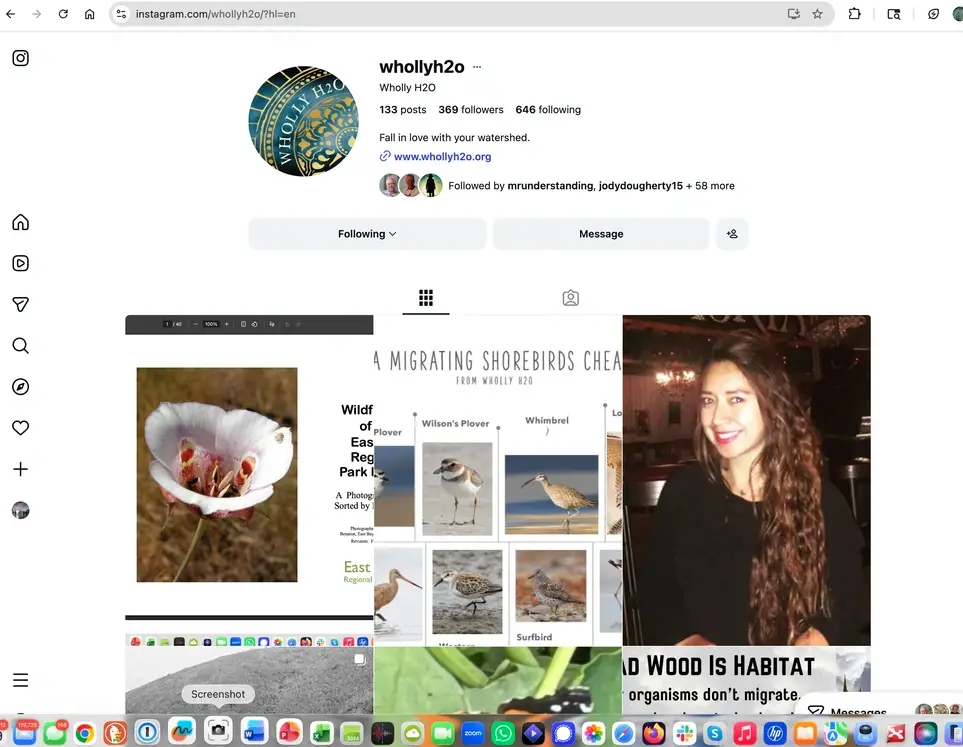Switch to the Posts grid tab

point(426,298)
